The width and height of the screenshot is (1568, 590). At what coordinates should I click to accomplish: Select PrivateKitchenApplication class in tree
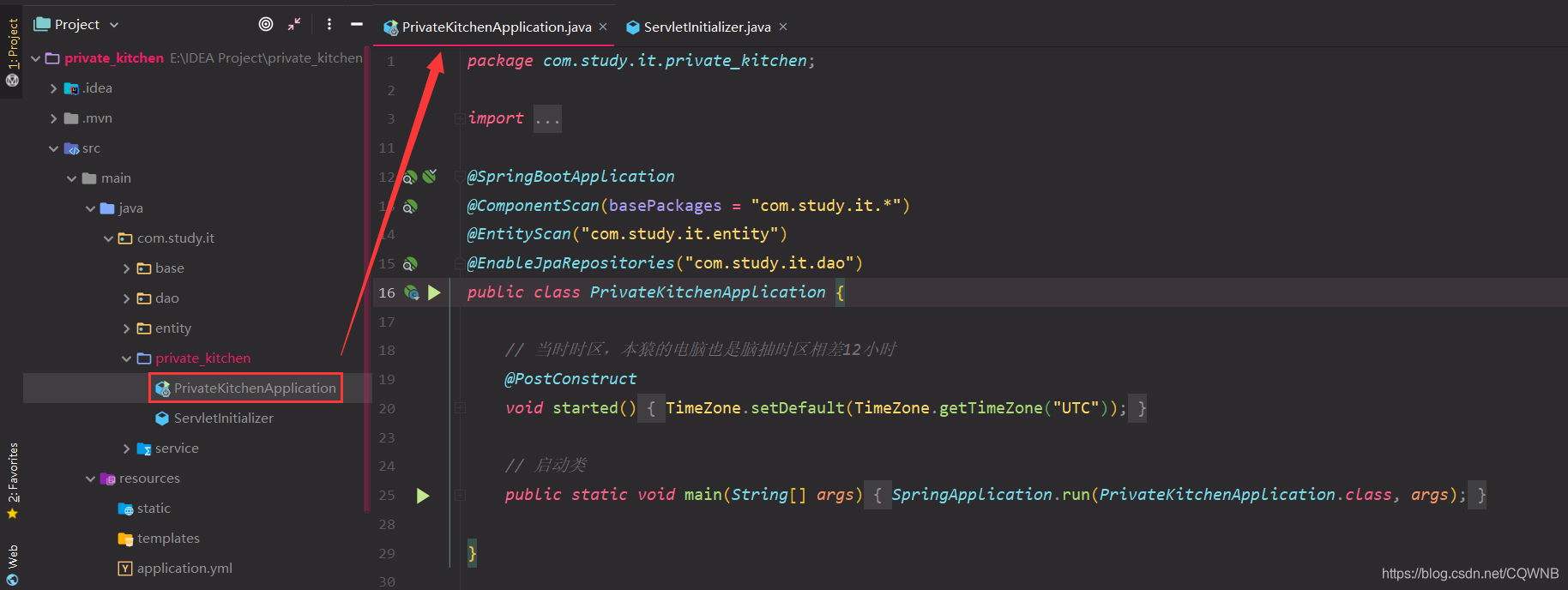click(255, 388)
